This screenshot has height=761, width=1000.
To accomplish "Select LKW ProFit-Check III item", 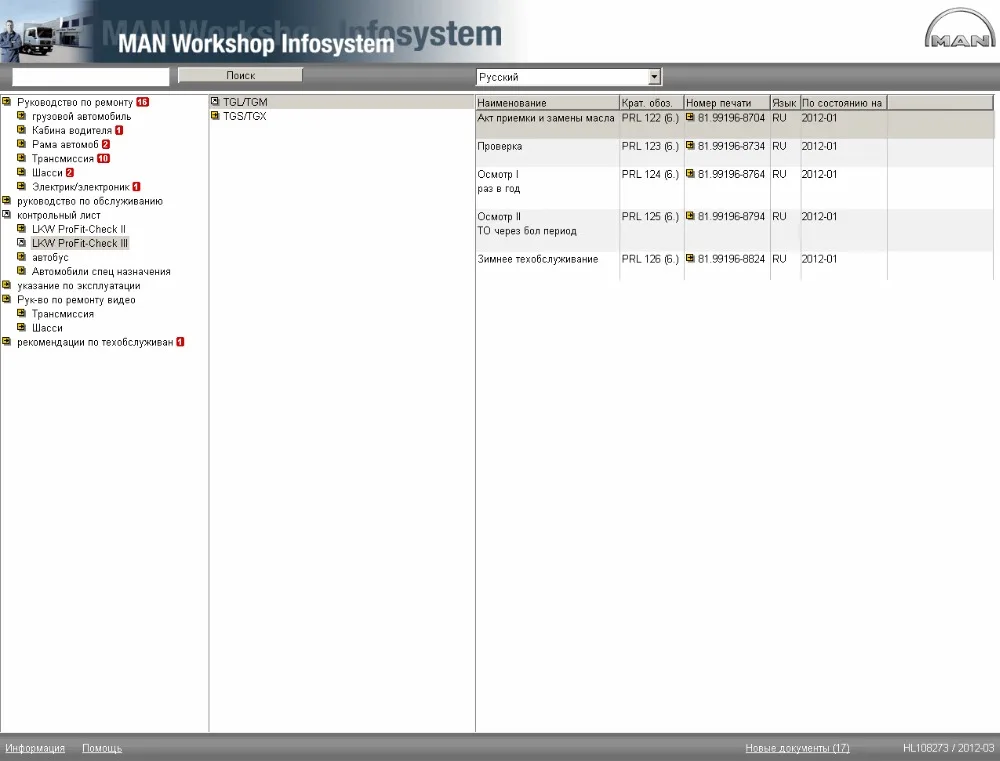I will (80, 243).
